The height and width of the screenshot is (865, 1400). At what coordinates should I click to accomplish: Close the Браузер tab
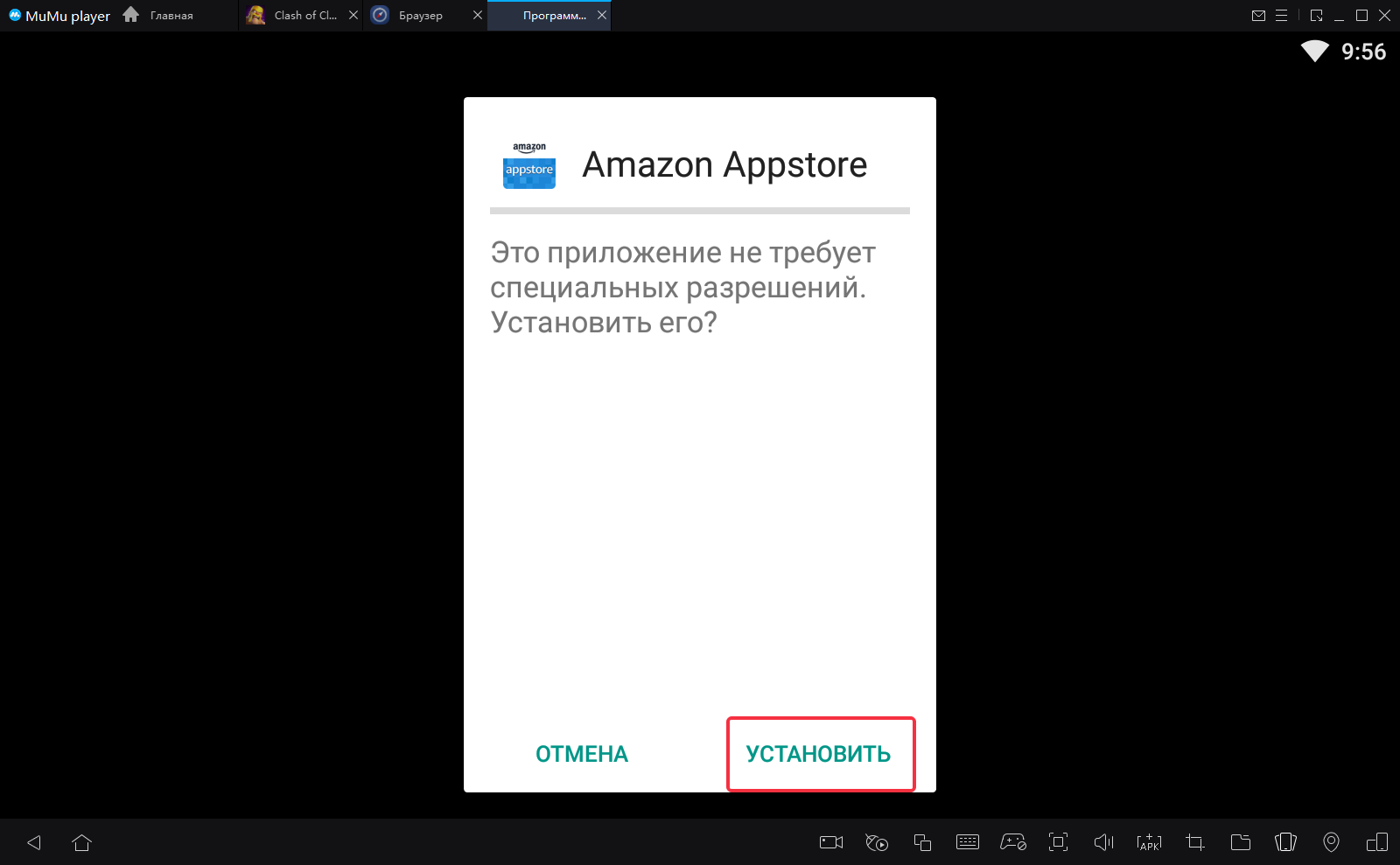point(478,15)
